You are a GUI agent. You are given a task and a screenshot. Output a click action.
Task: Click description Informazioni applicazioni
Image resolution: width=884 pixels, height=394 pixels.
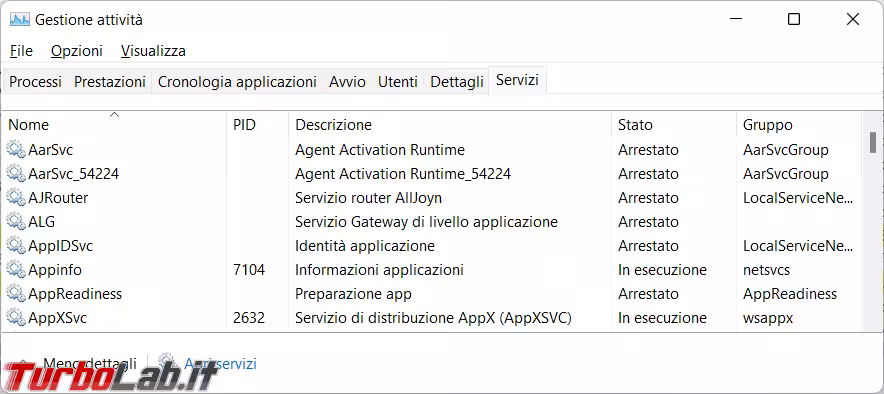[379, 270]
